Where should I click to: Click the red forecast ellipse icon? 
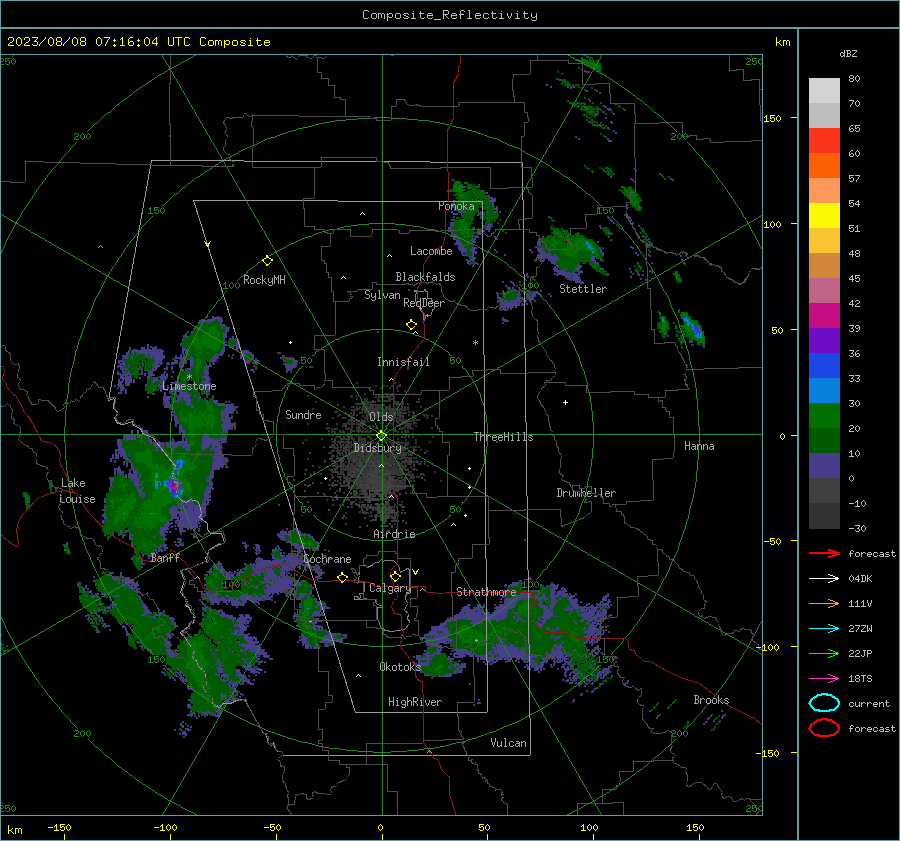(824, 728)
